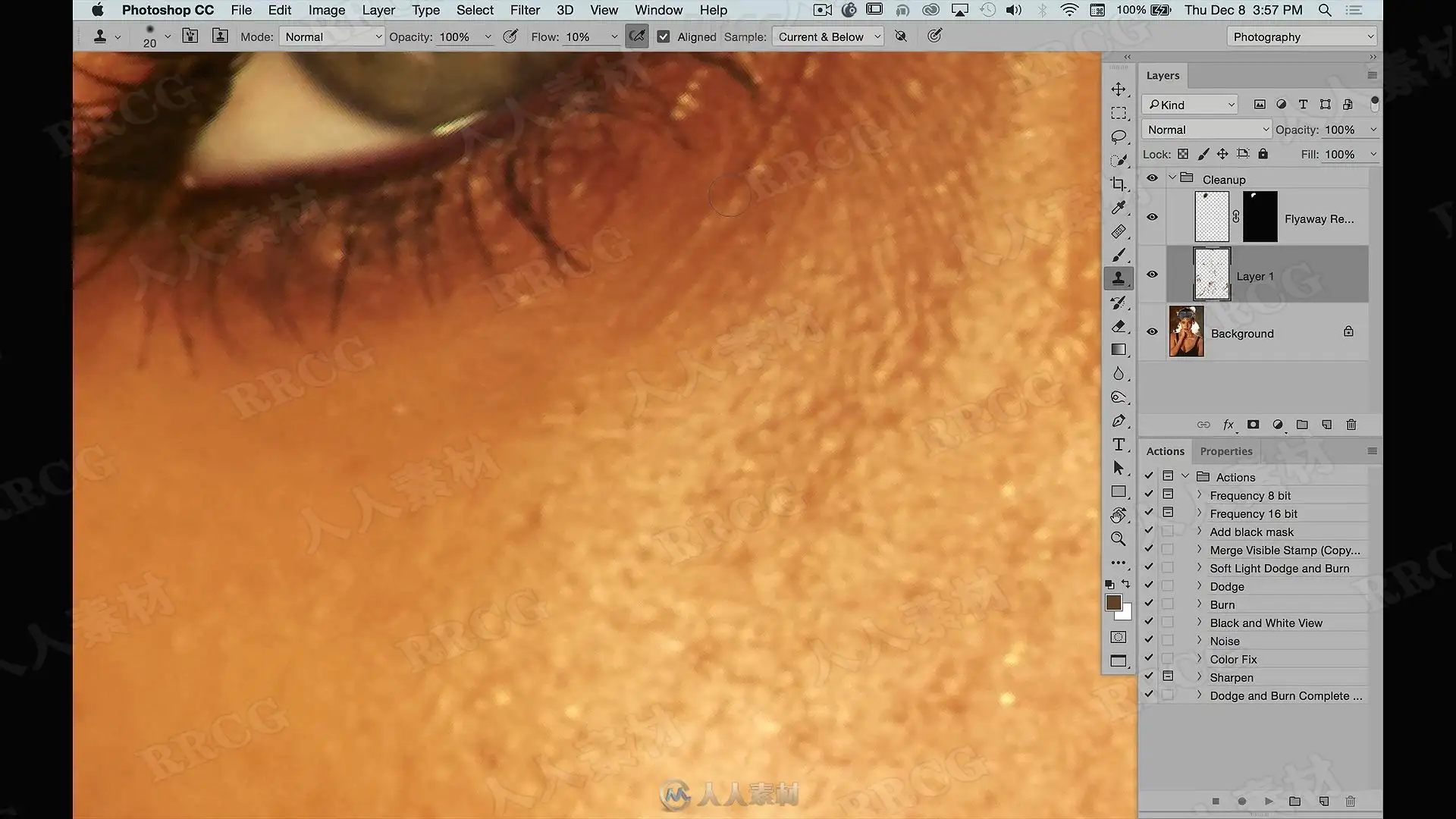This screenshot has height=819, width=1456.
Task: Open the Photography workspace dropdown
Action: (x=1301, y=36)
